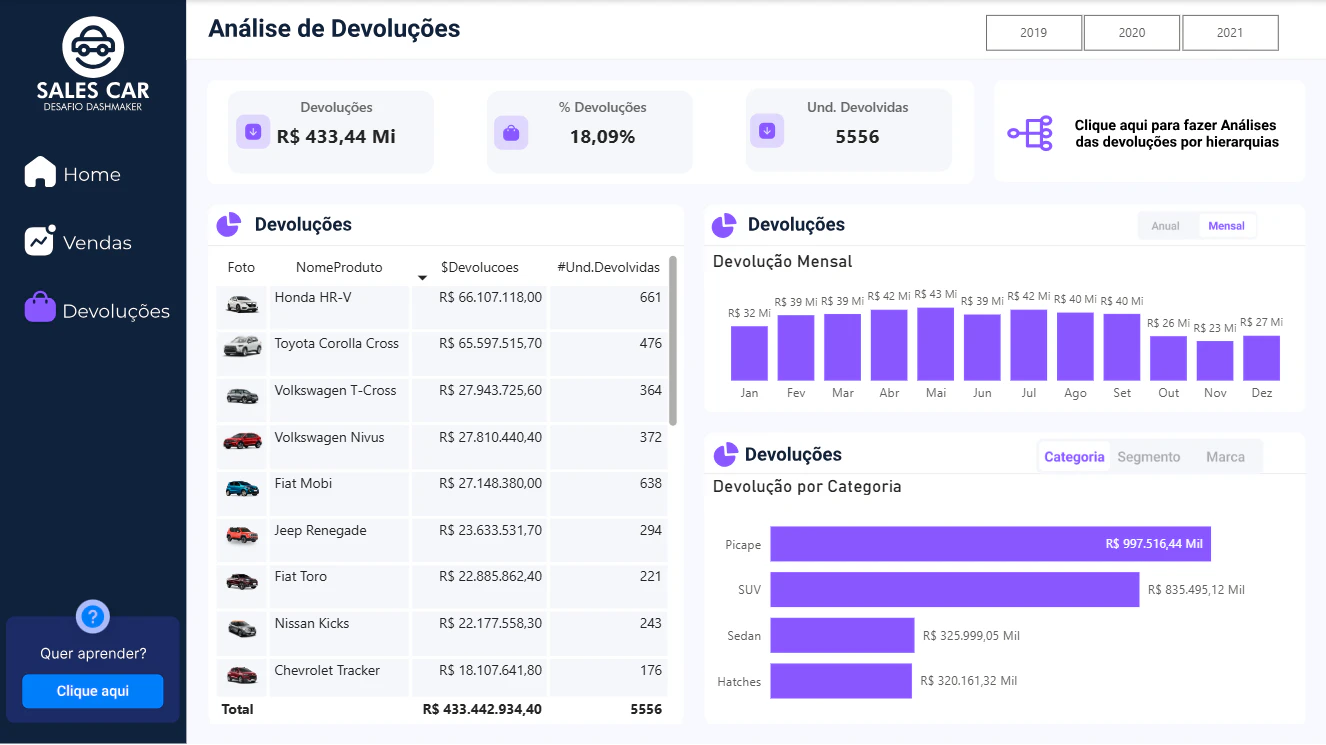Click pie icon beside Devoluções table title

point(228,225)
